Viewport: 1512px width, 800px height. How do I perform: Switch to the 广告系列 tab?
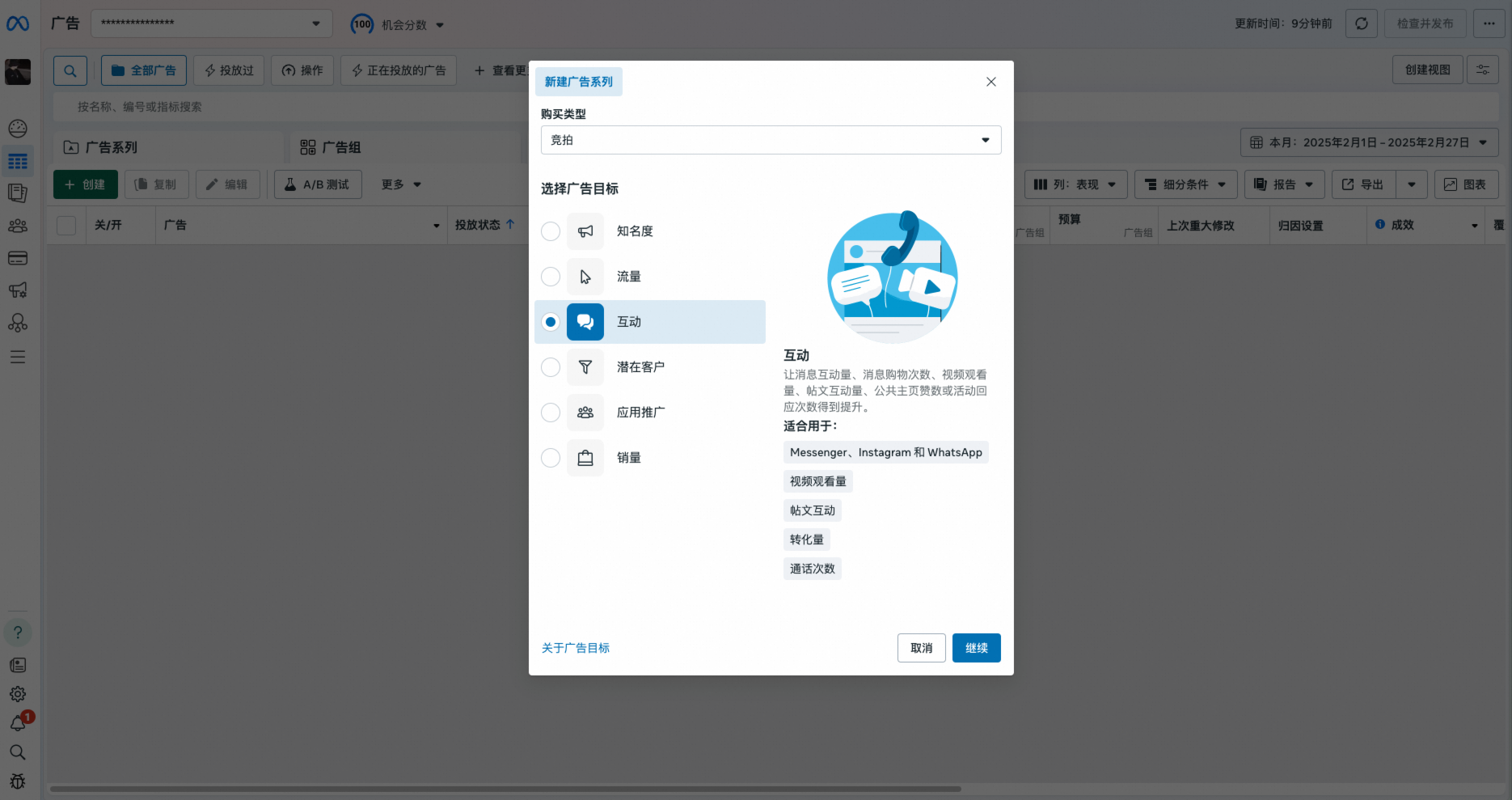(169, 147)
